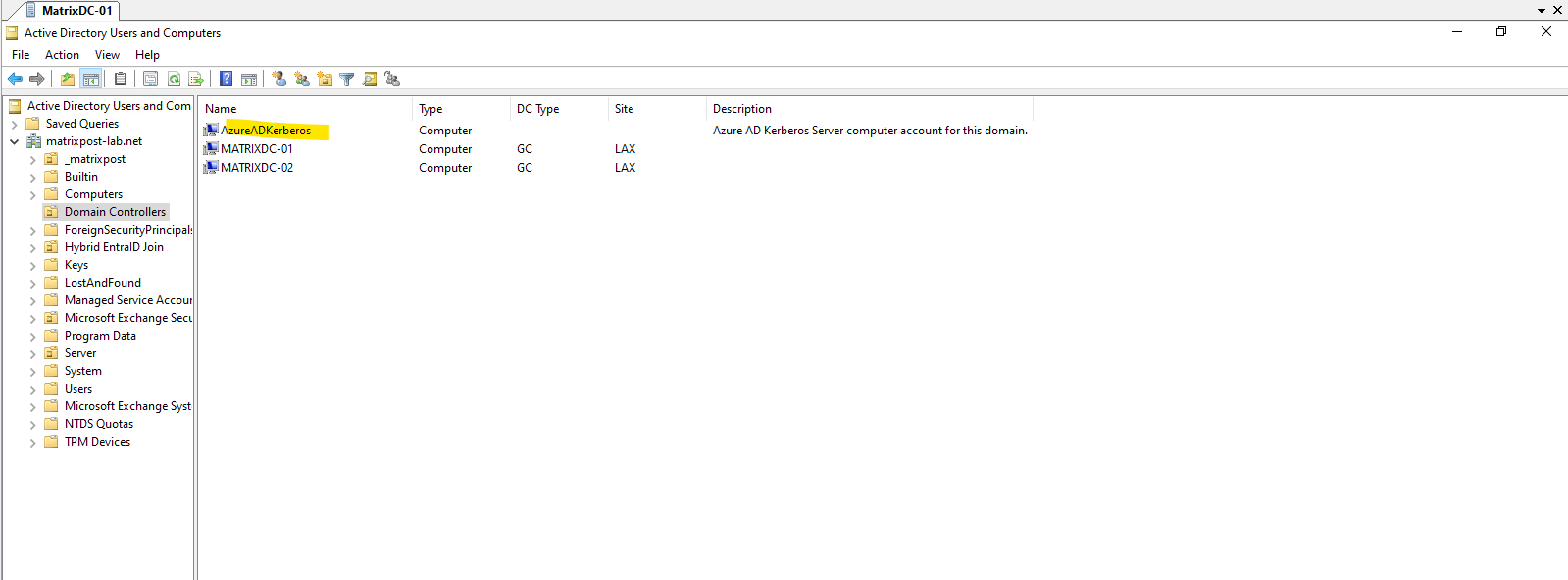Toggle Show/Hide Action Pane icon
This screenshot has height=580, width=1568.
click(249, 79)
